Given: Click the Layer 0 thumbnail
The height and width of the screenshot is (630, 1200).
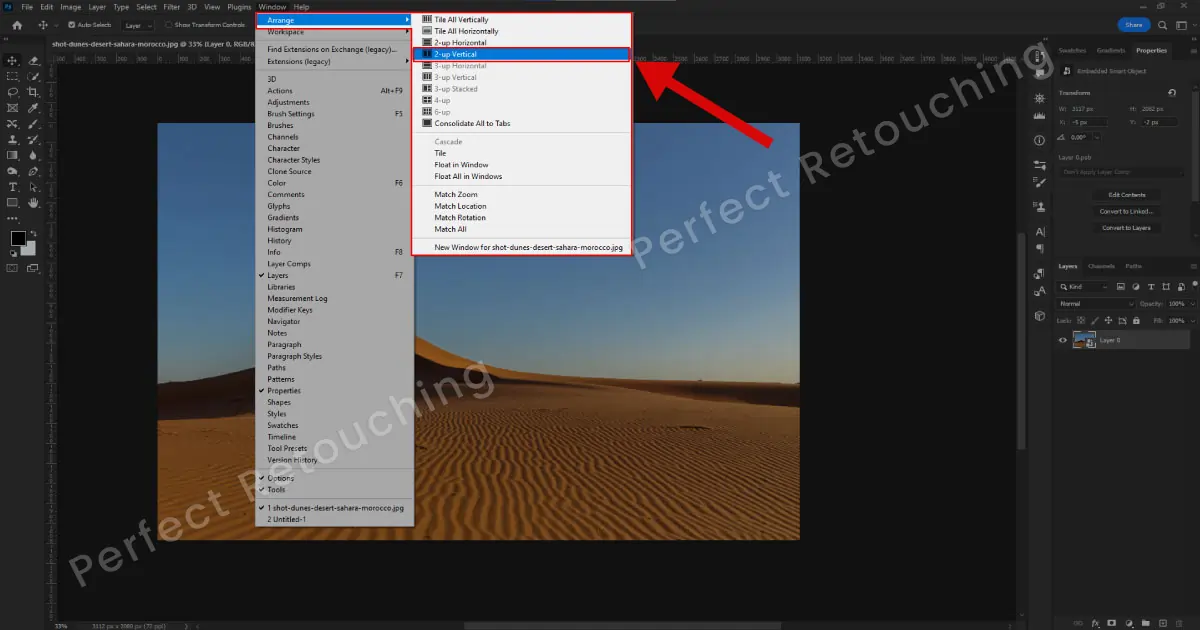Looking at the screenshot, I should [x=1083, y=340].
